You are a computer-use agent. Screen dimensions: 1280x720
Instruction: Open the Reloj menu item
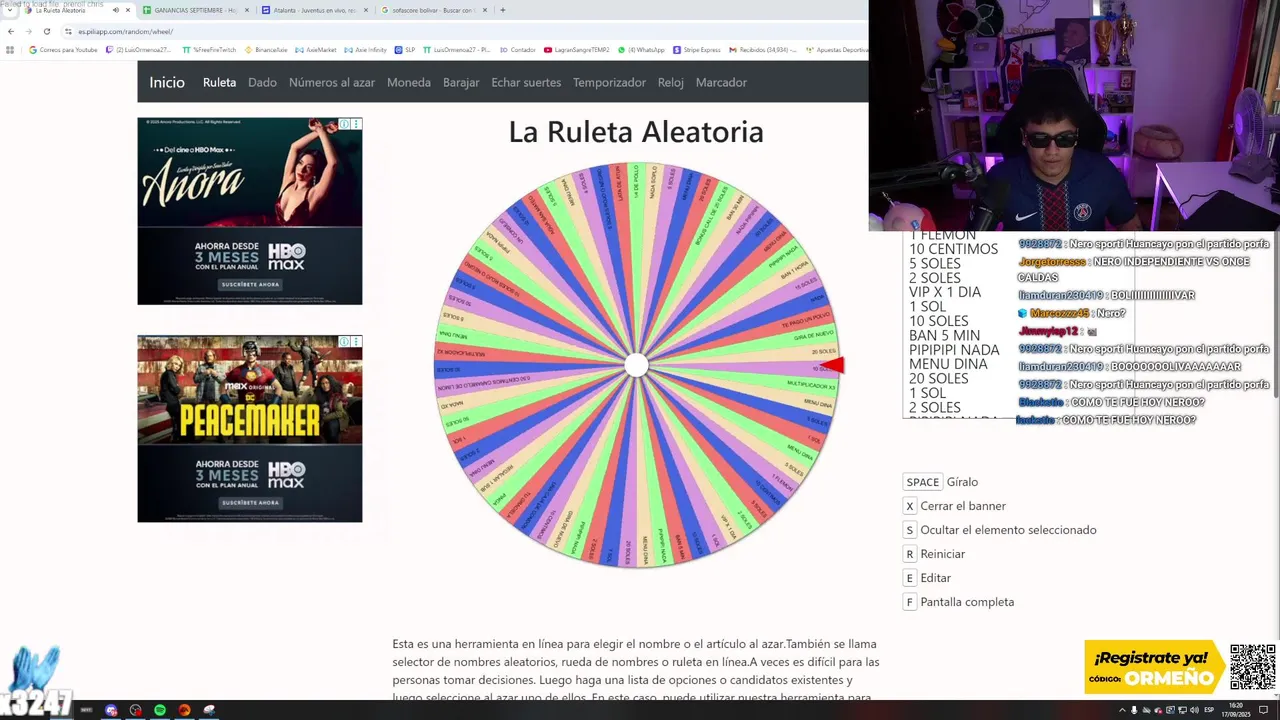671,82
